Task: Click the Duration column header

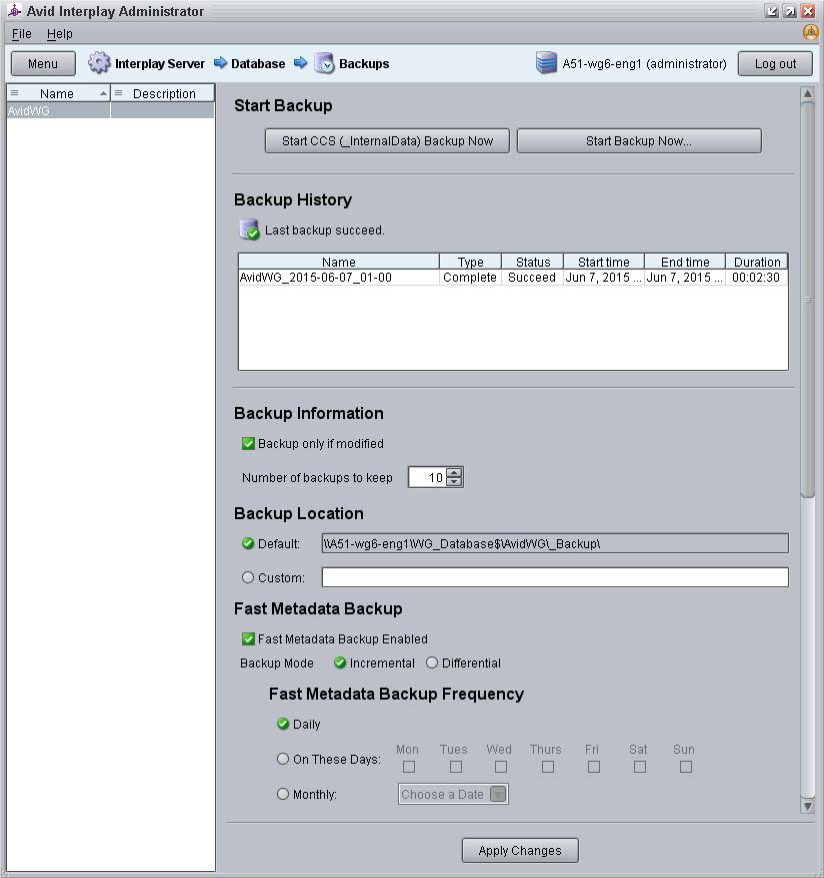Action: pyautogui.click(x=757, y=261)
